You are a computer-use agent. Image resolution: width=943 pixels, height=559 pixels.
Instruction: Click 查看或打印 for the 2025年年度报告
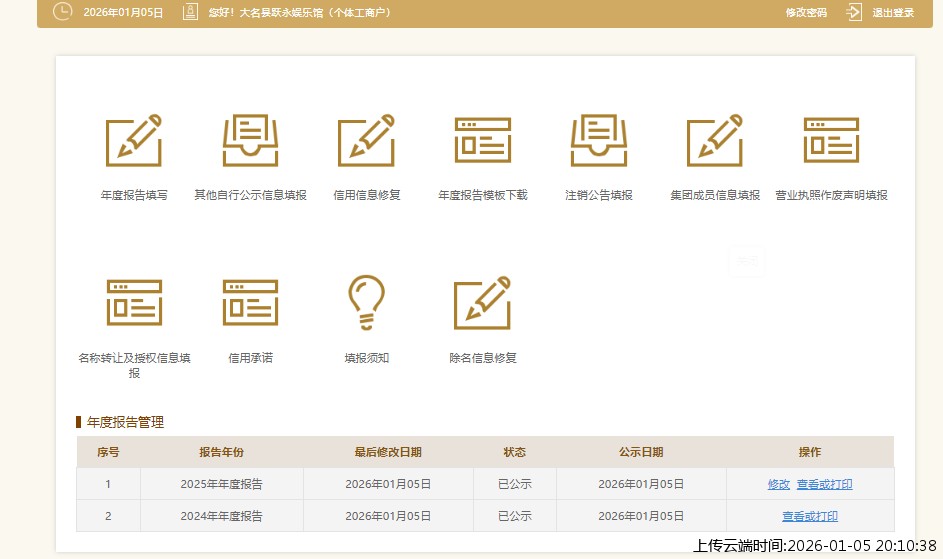pyautogui.click(x=825, y=484)
